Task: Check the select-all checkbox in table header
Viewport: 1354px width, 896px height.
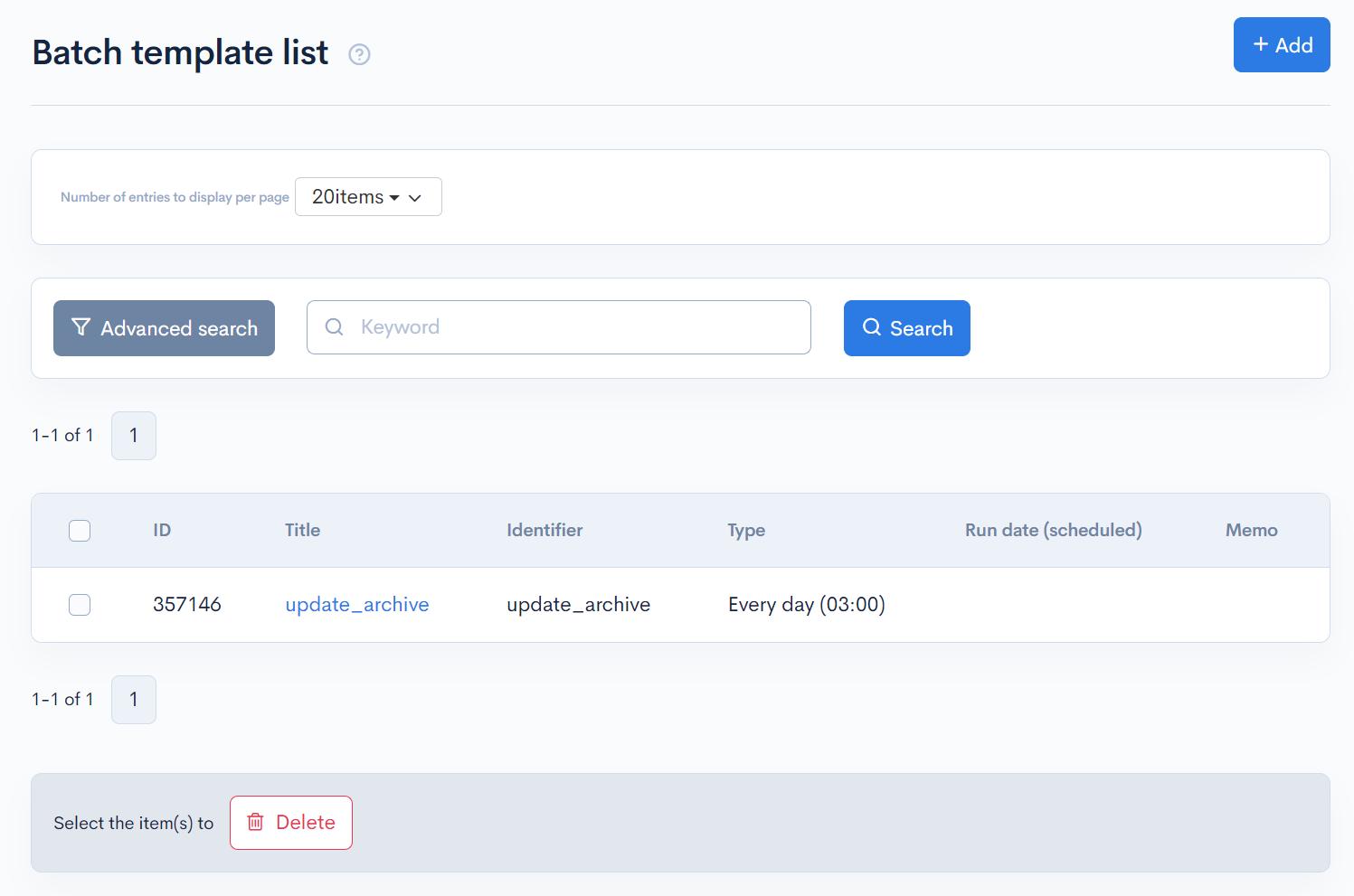Action: pos(80,531)
